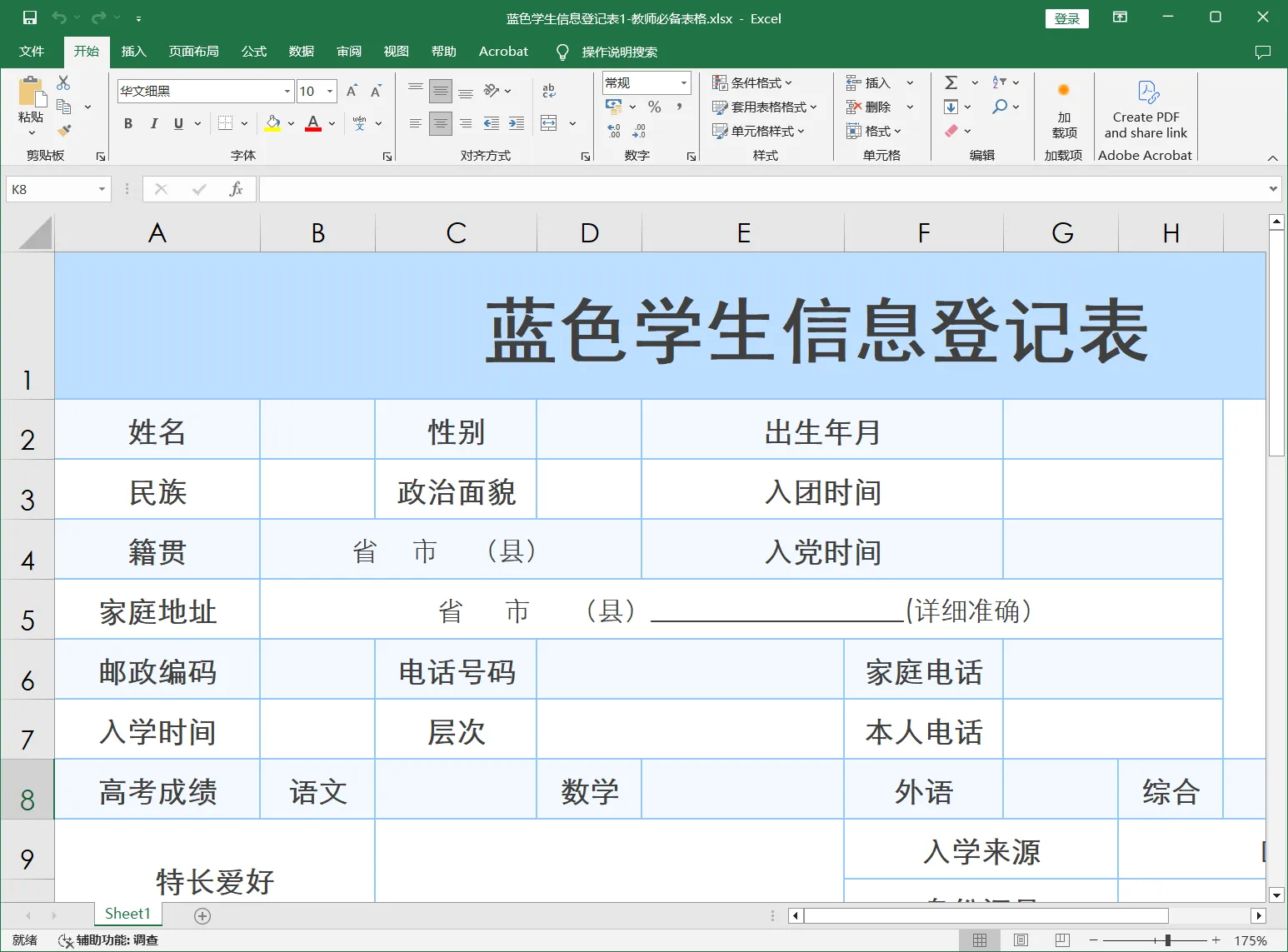Switch to Page Layout view in status bar
This screenshot has height=952, width=1288.
(1021, 940)
